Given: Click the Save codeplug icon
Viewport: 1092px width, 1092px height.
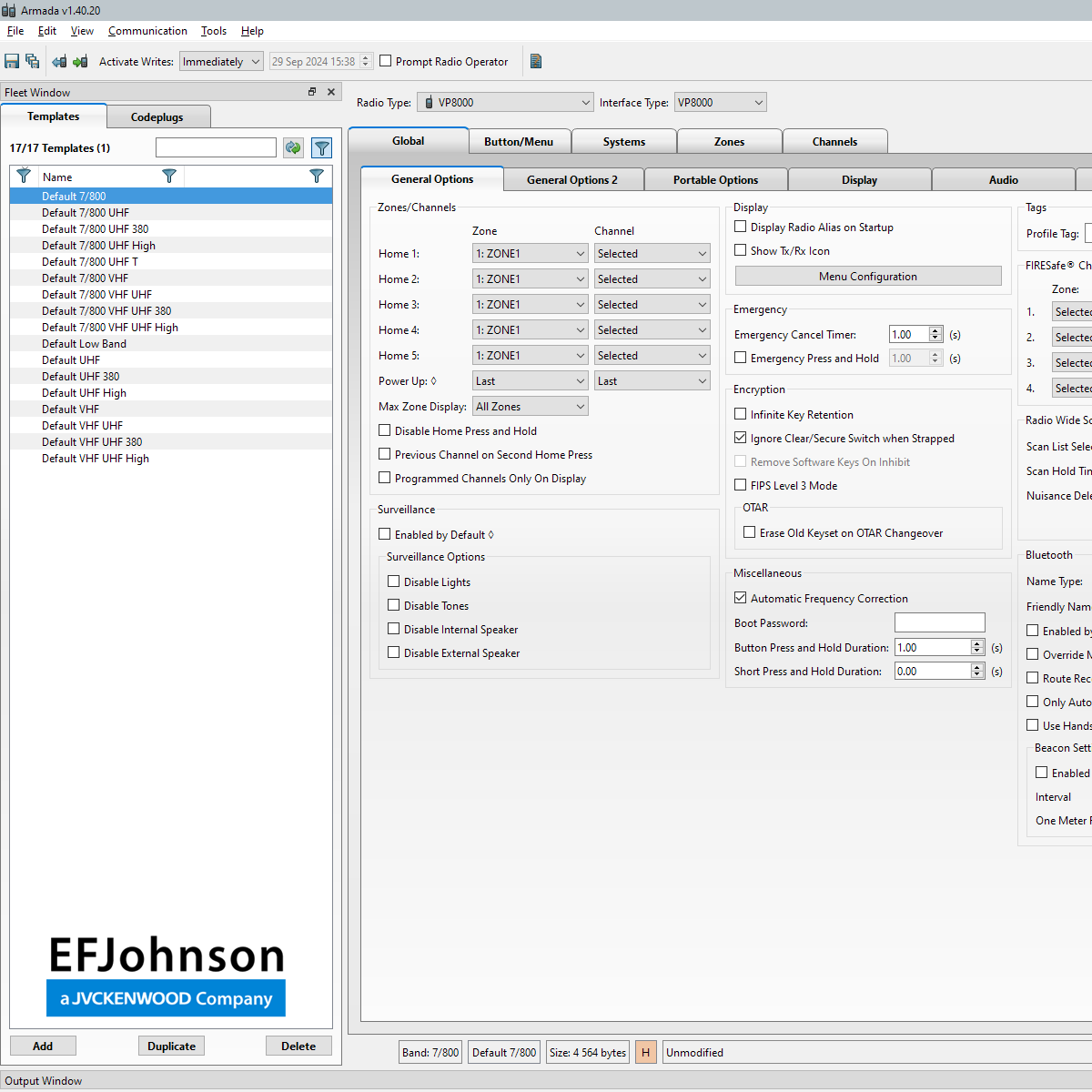Looking at the screenshot, I should [x=11, y=61].
